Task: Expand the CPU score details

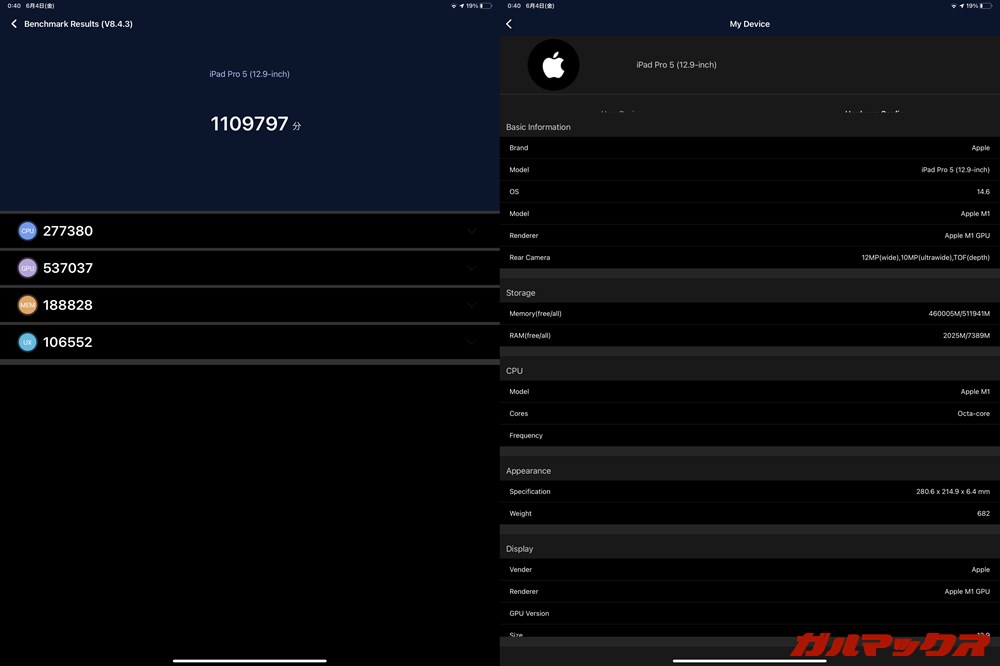Action: coord(472,230)
